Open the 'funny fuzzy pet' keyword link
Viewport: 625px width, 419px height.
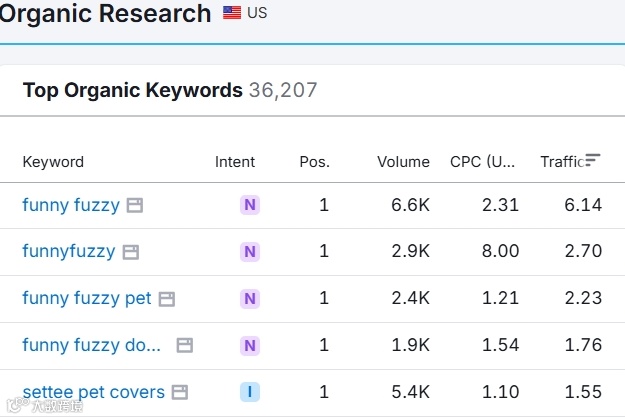click(87, 299)
